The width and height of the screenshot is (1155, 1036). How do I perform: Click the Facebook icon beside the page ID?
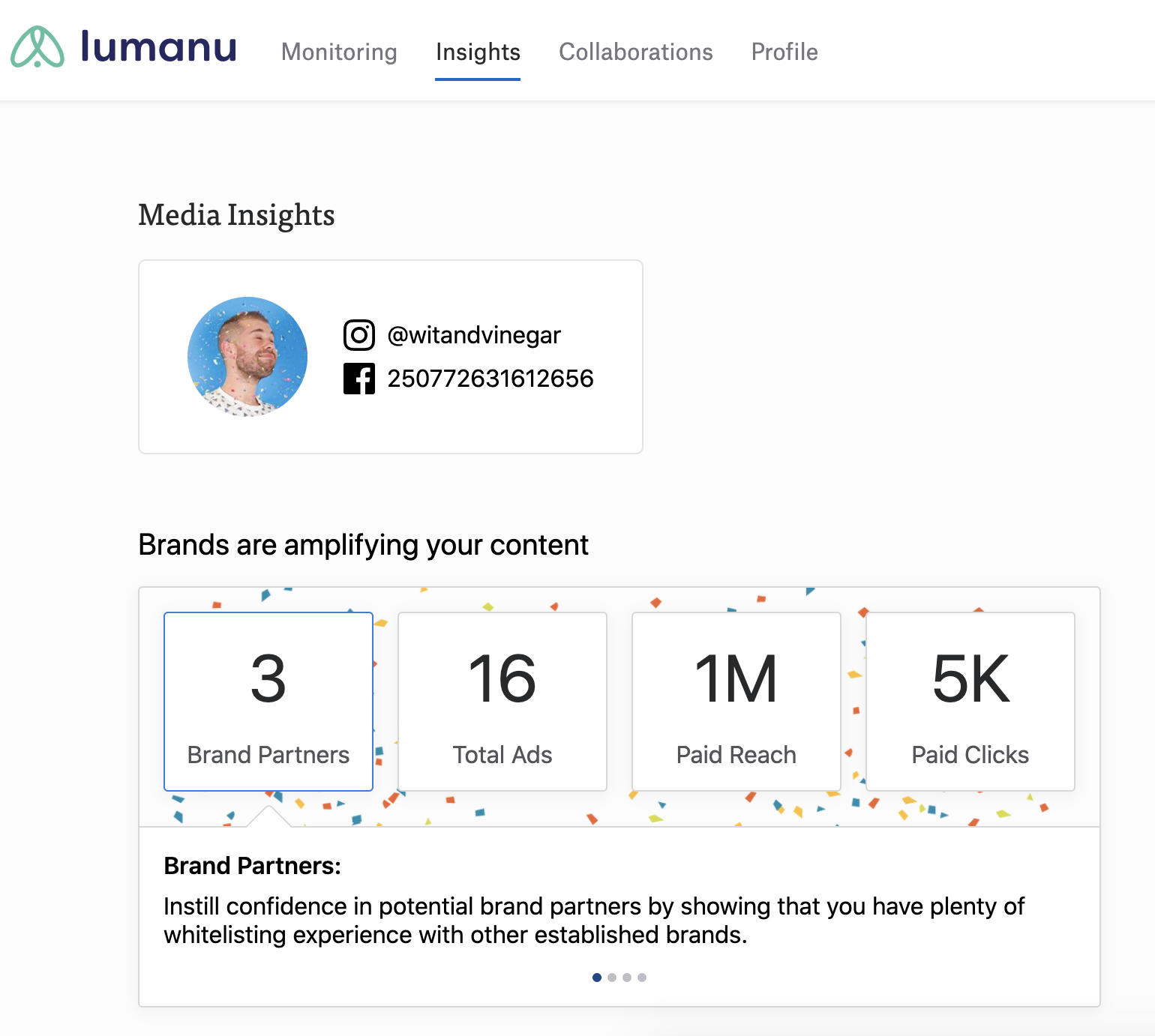[359, 379]
